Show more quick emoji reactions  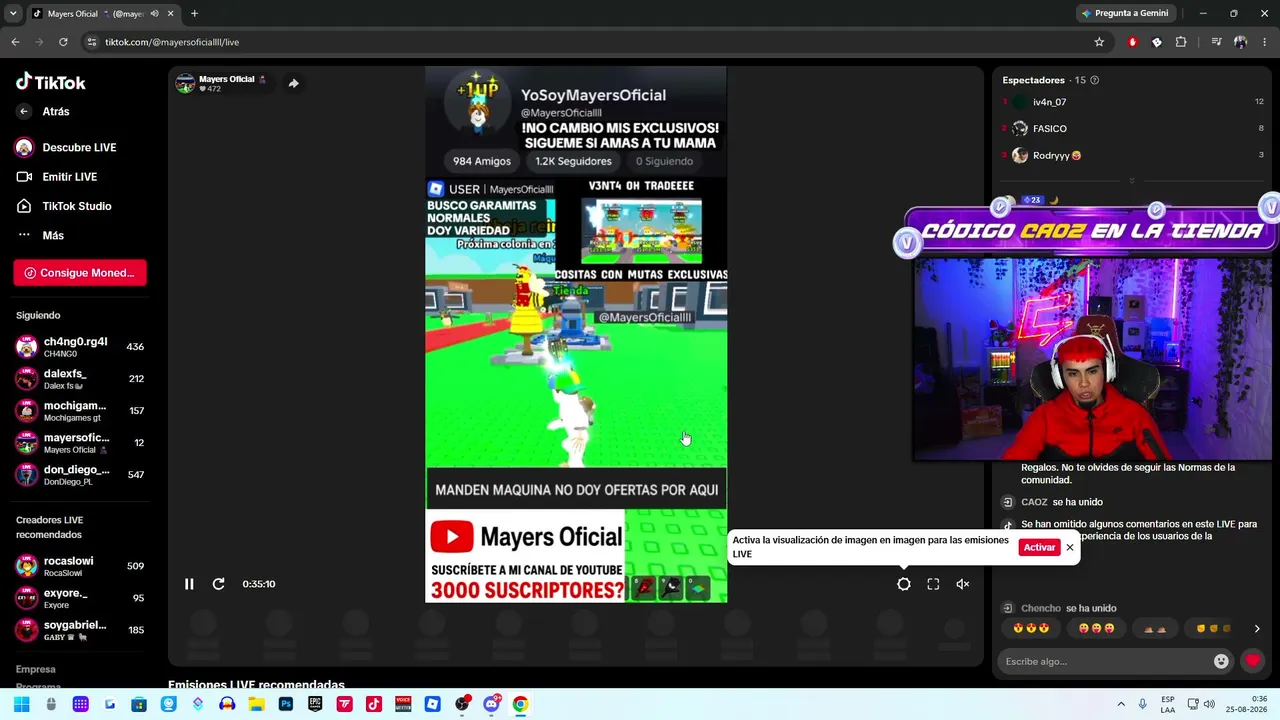point(1257,629)
